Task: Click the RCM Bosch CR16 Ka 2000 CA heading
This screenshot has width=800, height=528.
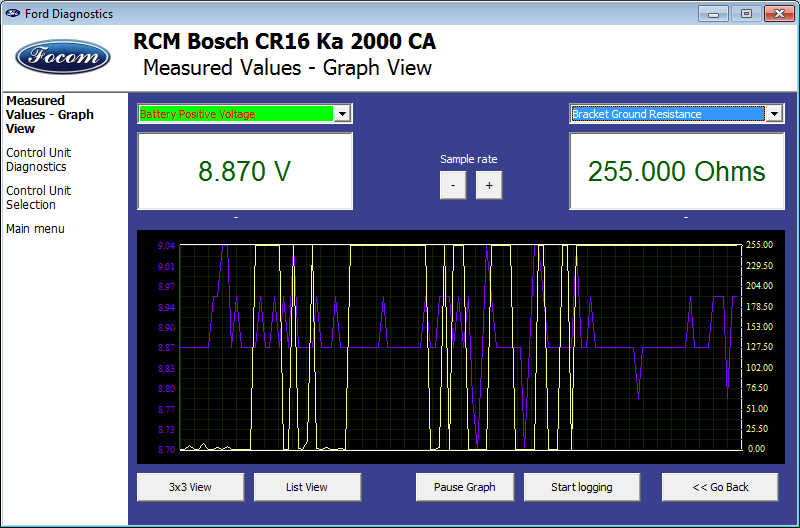Action: point(285,41)
